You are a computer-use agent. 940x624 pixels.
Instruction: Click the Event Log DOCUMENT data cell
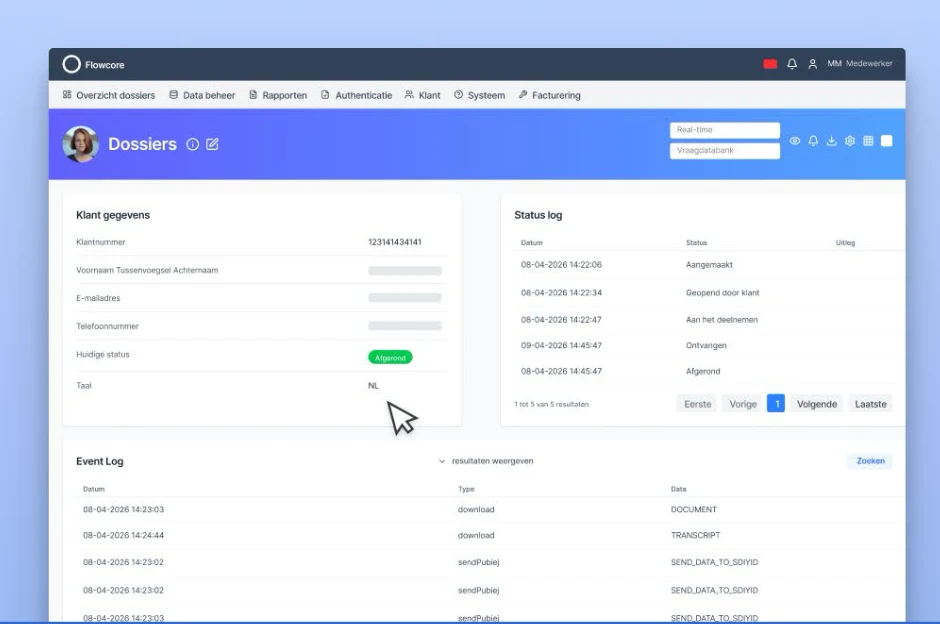694,510
